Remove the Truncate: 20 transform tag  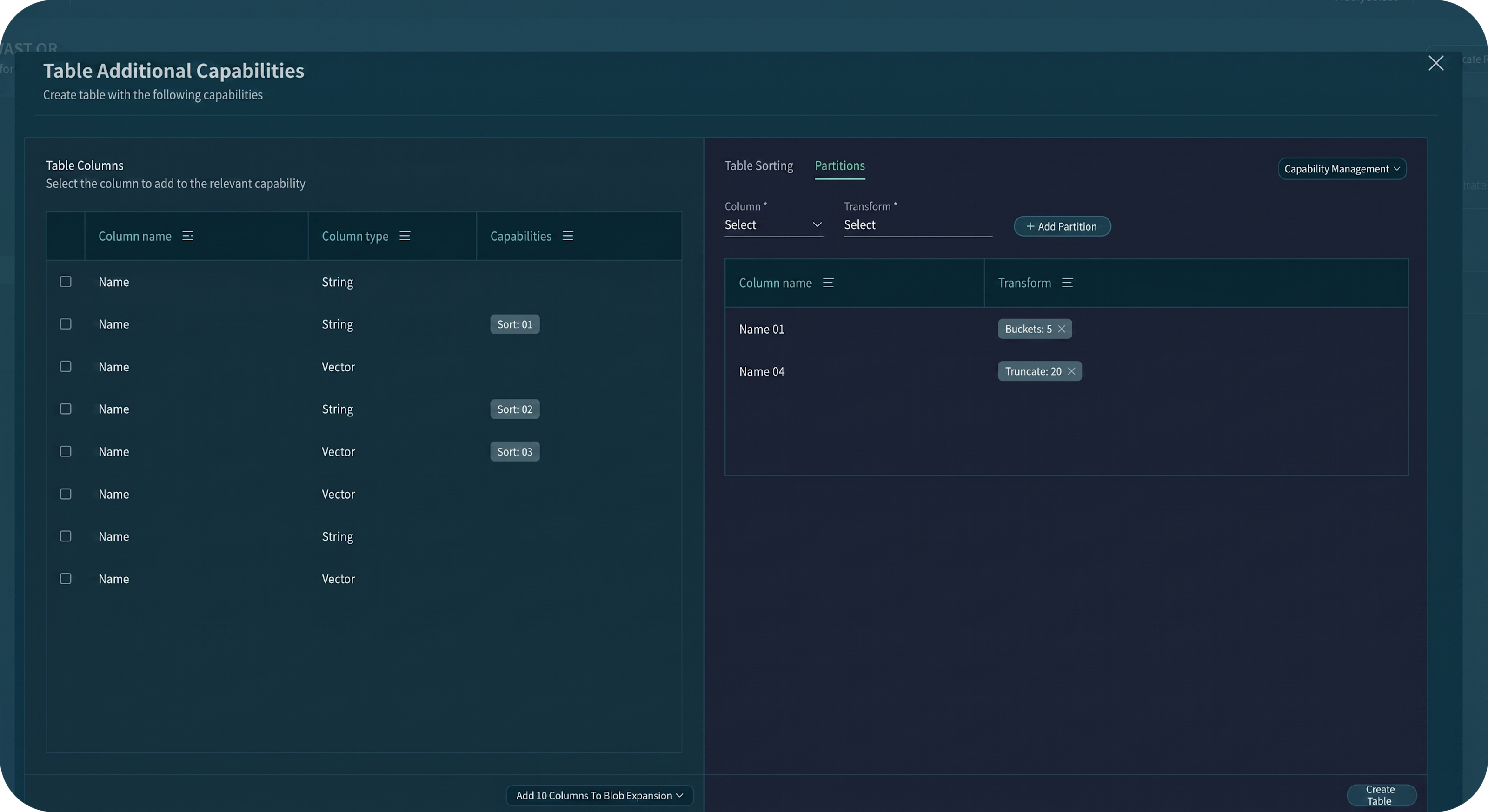tap(1071, 371)
